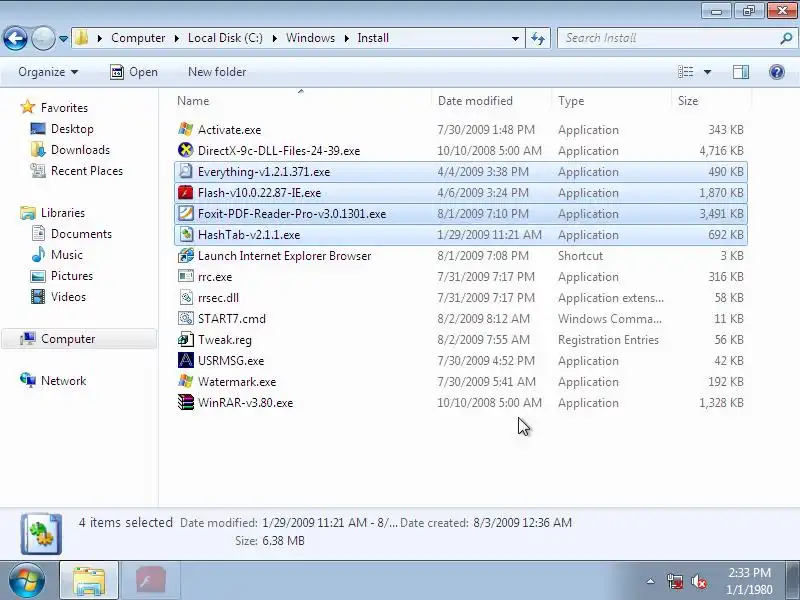Image resolution: width=800 pixels, height=600 pixels.
Task: Click the Open toolbar button
Action: (x=134, y=72)
